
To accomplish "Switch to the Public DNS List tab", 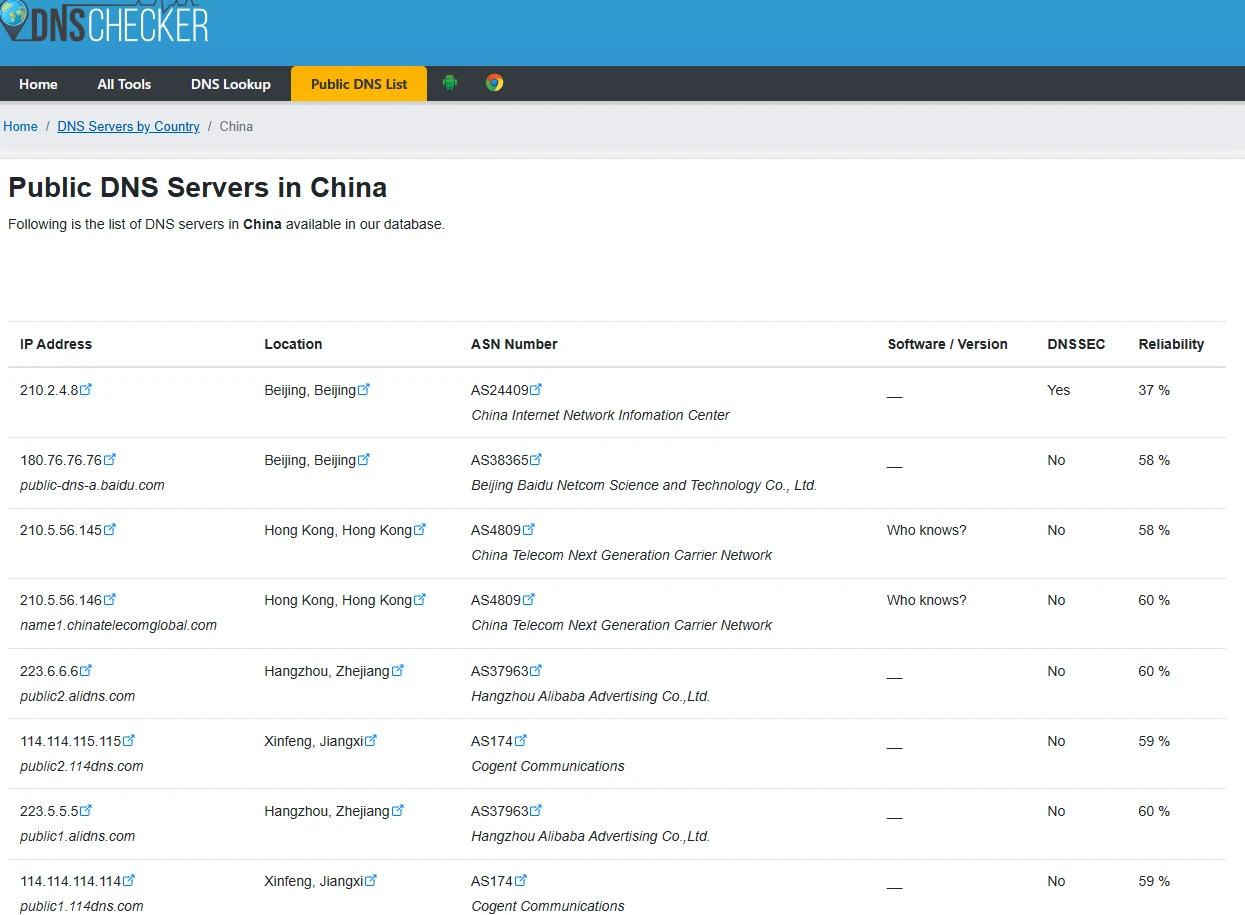I will coord(358,84).
